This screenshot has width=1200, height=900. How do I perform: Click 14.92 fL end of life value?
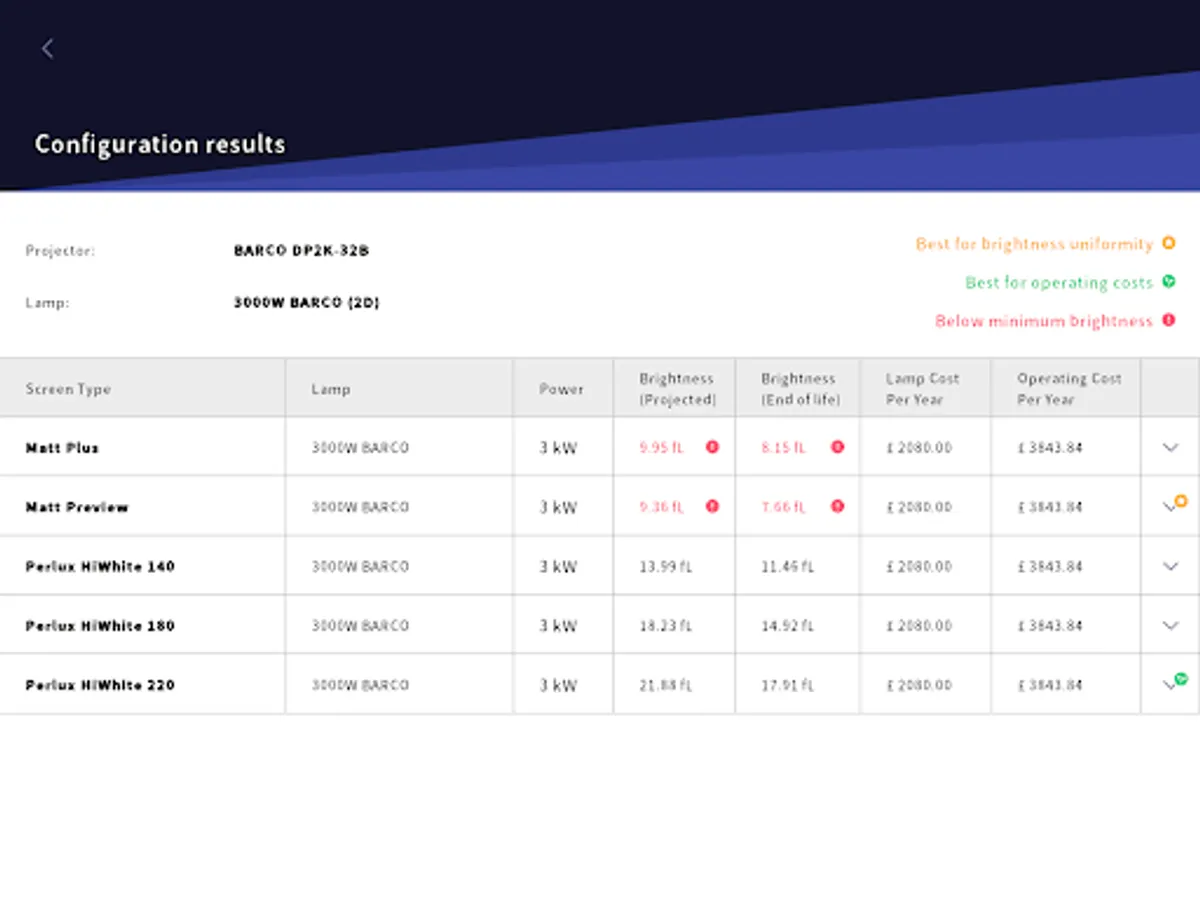(x=787, y=626)
